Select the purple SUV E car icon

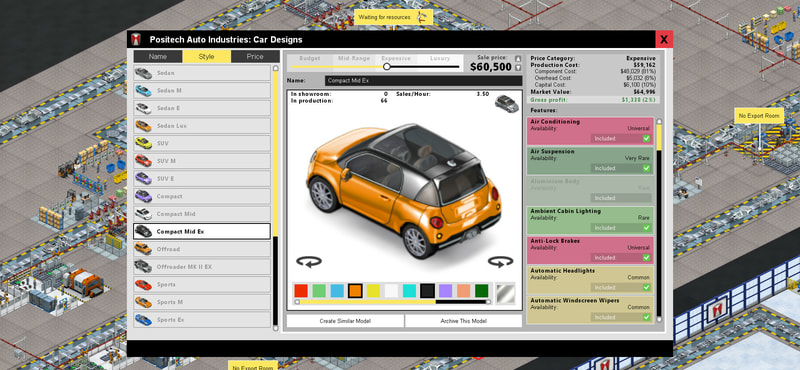[x=143, y=179]
